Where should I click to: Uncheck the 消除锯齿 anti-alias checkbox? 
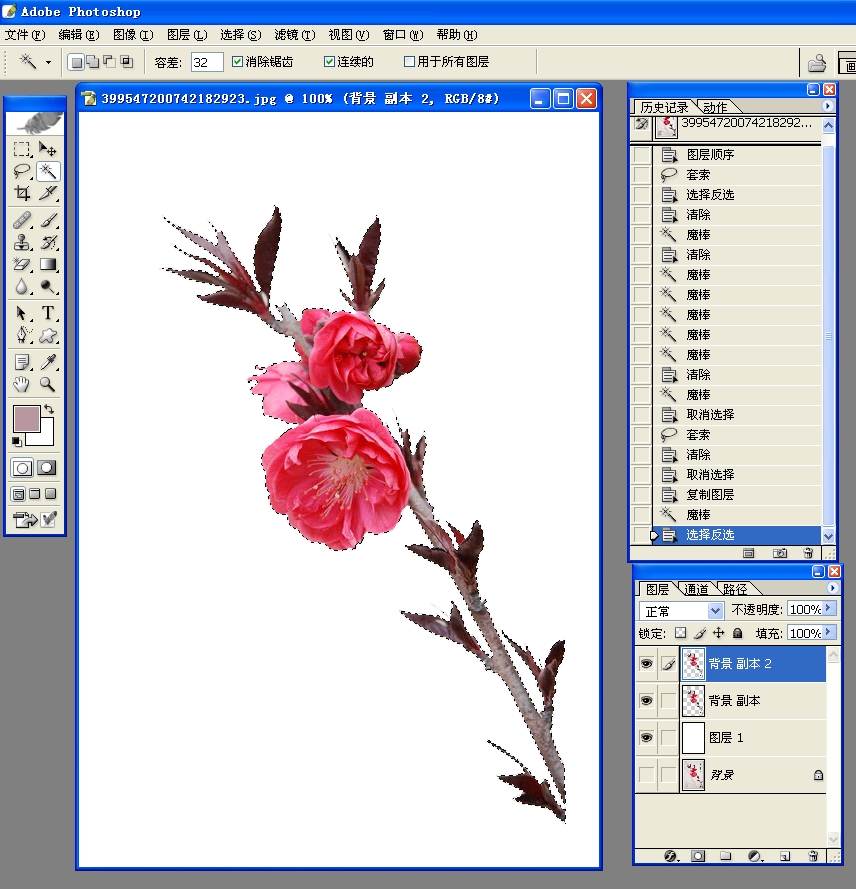point(237,62)
